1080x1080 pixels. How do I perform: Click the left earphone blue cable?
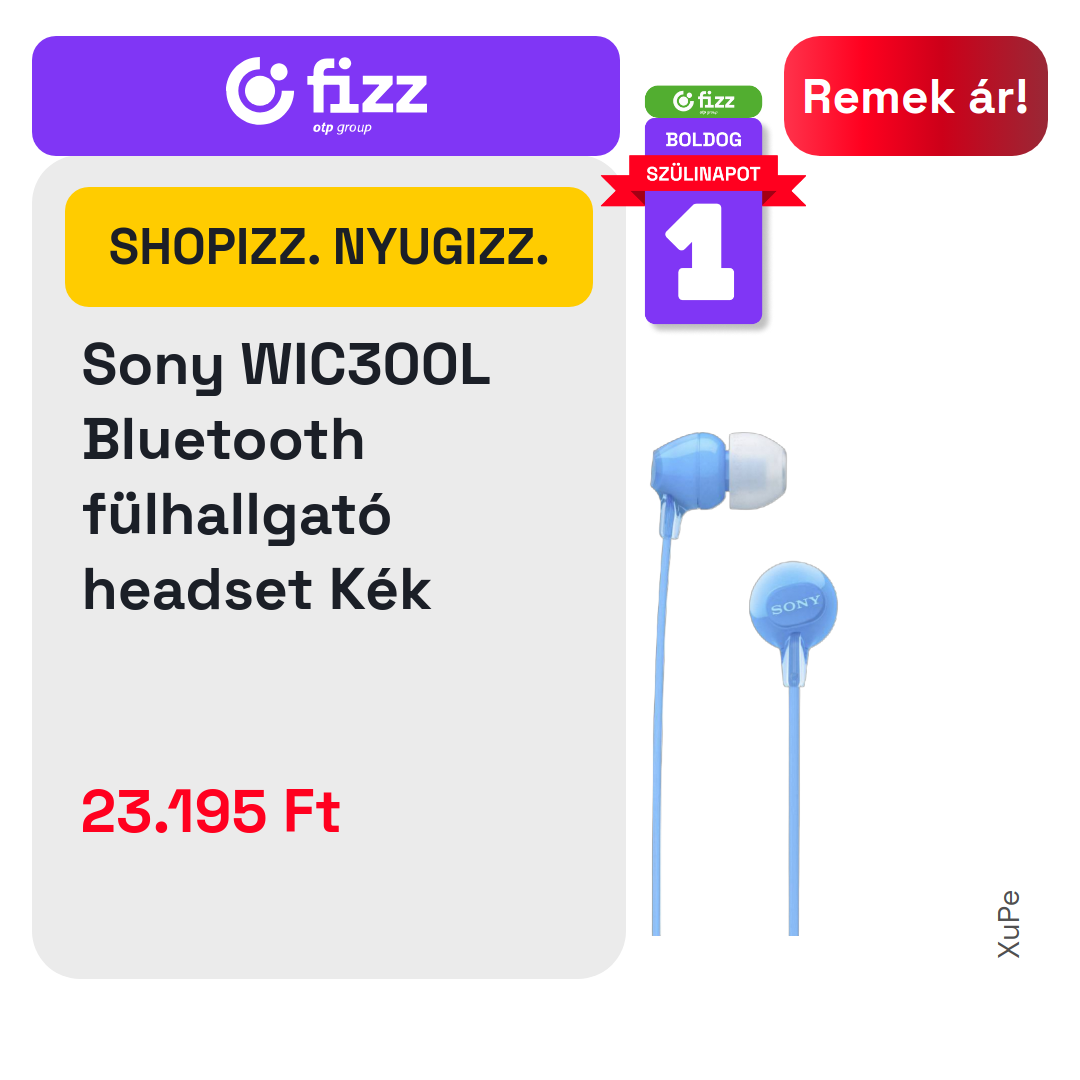pos(658,730)
